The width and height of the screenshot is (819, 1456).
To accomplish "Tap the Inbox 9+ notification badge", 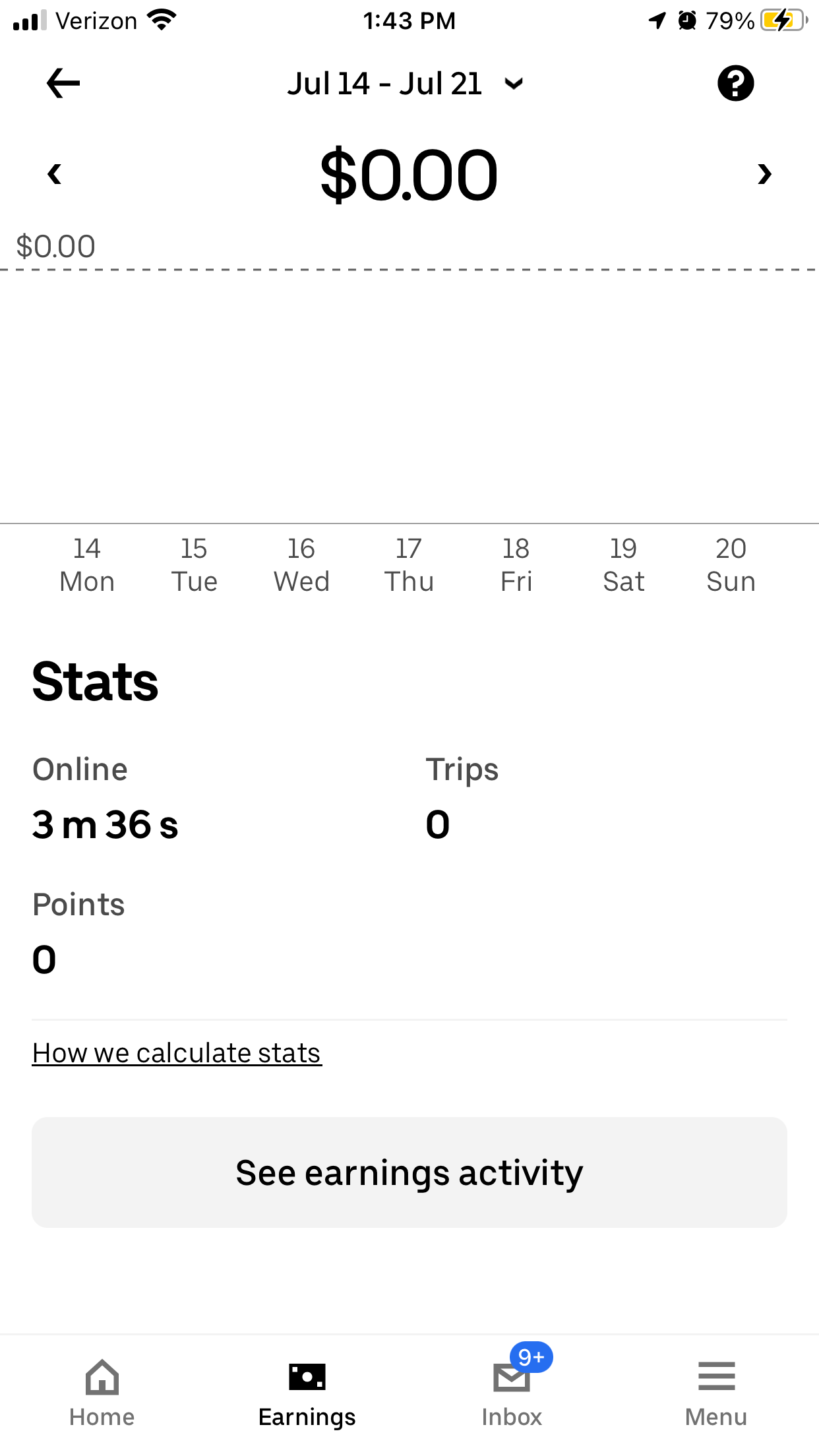I will click(531, 1357).
